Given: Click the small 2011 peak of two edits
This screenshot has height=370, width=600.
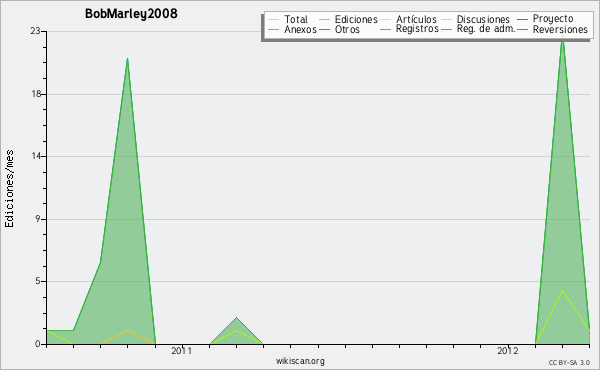Looking at the screenshot, I should (236, 318).
